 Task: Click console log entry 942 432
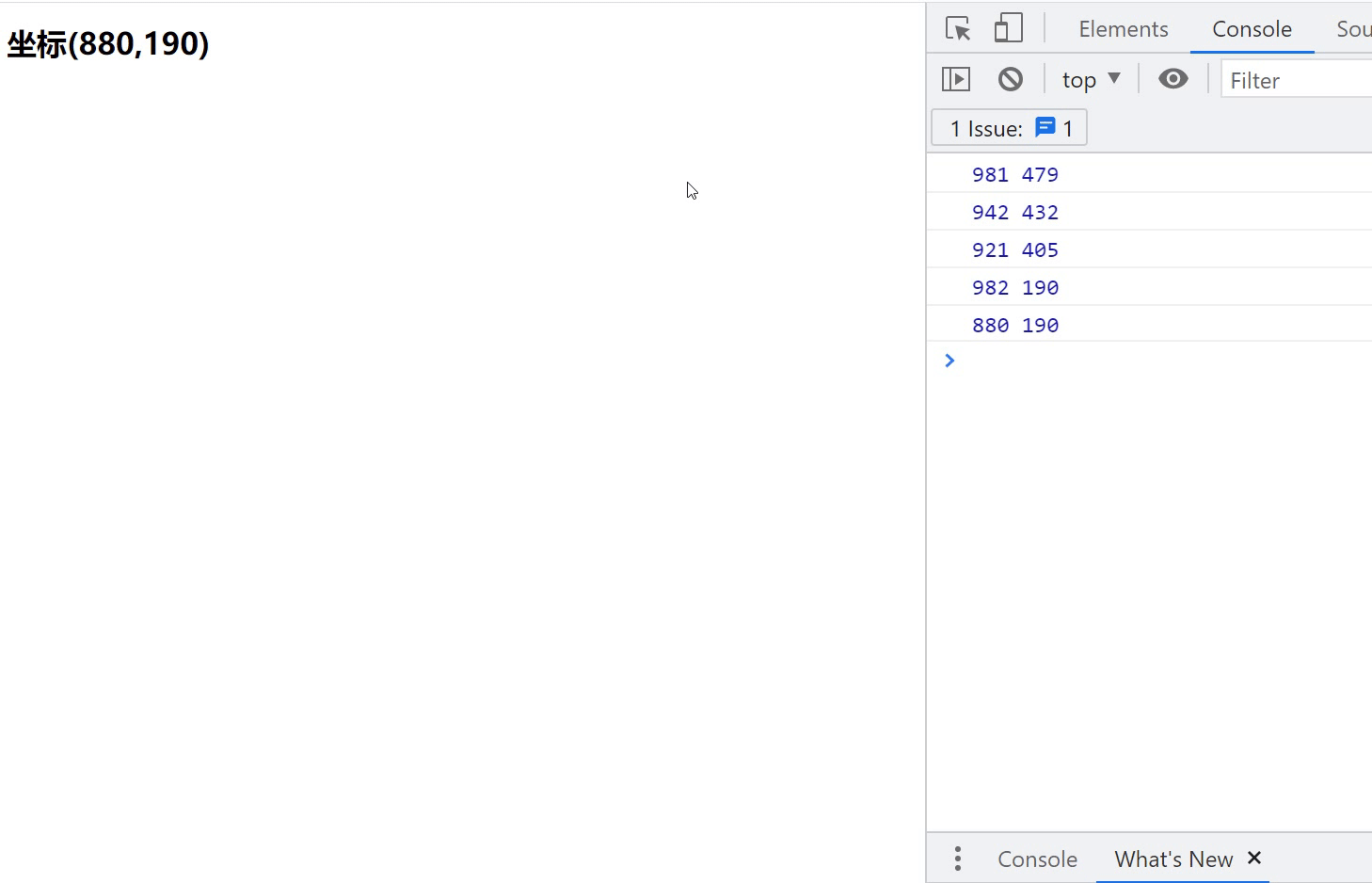1015,212
